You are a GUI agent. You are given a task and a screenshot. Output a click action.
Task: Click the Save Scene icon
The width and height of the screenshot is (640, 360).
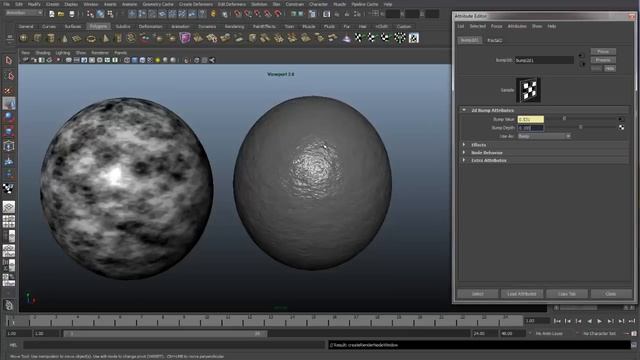click(x=72, y=14)
